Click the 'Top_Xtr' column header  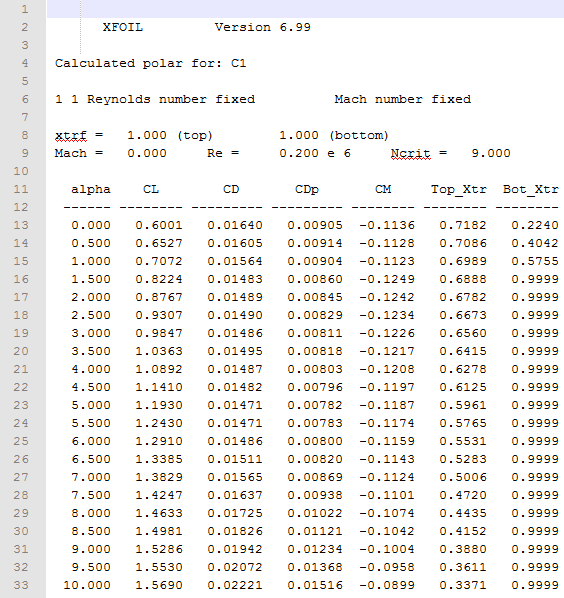coord(459,190)
